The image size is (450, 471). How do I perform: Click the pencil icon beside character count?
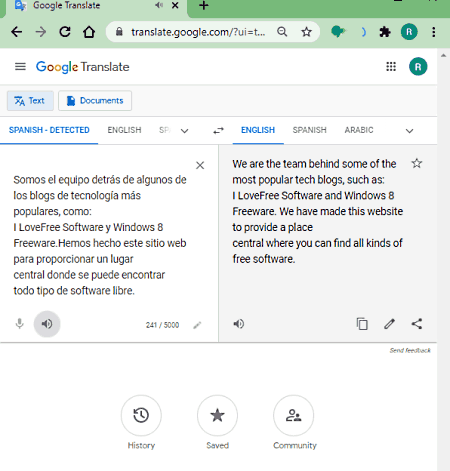pos(197,325)
